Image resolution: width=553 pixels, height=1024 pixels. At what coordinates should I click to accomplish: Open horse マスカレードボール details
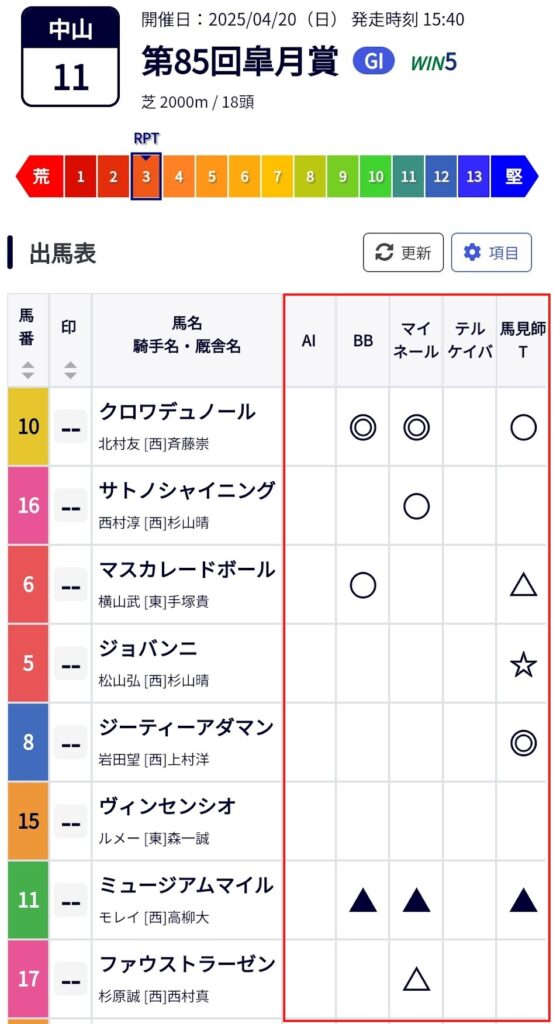pyautogui.click(x=187, y=569)
